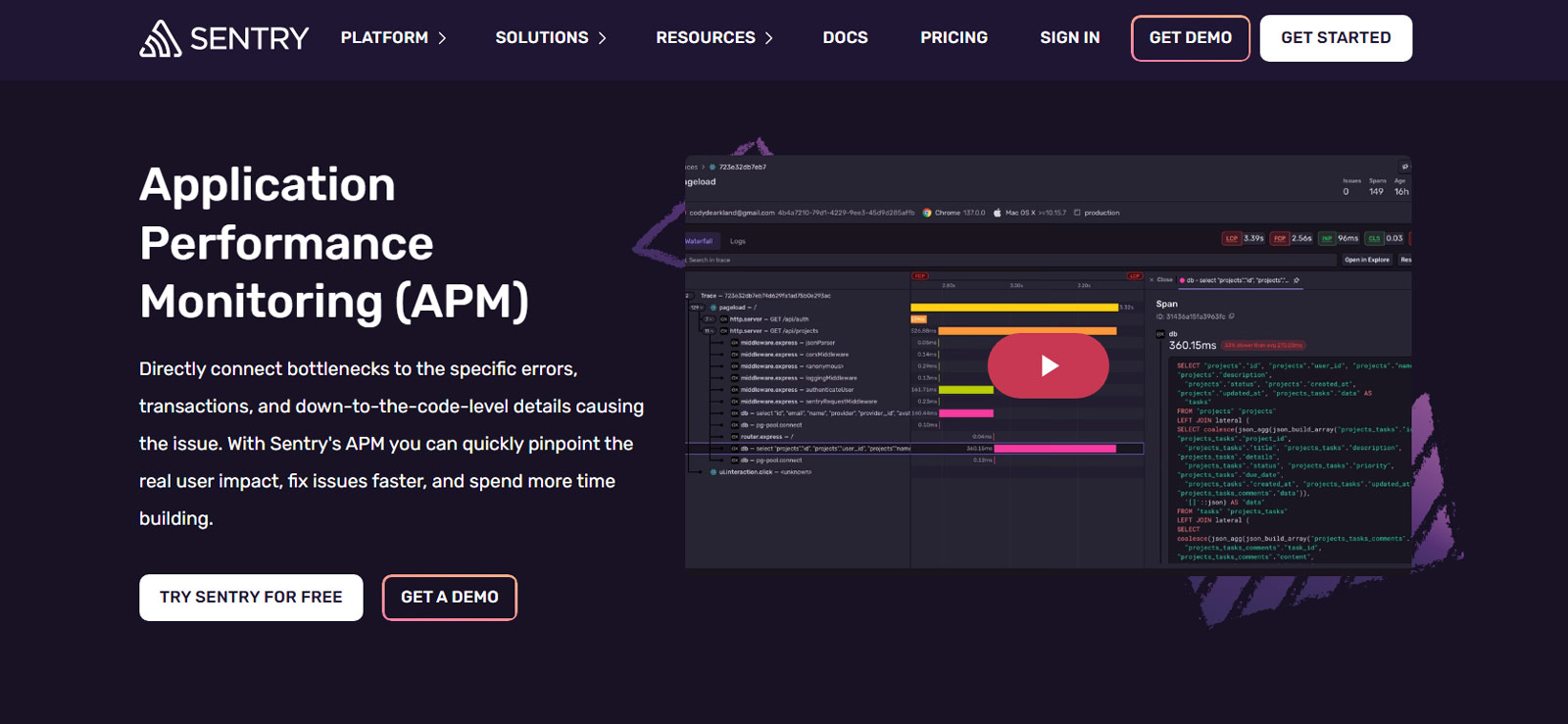Expand the Solutions chevron arrow

click(603, 38)
